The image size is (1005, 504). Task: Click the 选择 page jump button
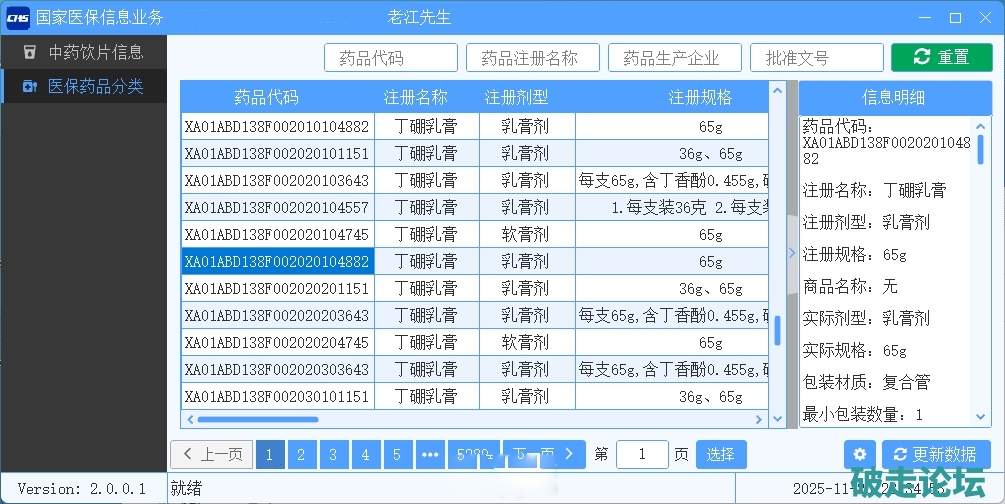720,454
